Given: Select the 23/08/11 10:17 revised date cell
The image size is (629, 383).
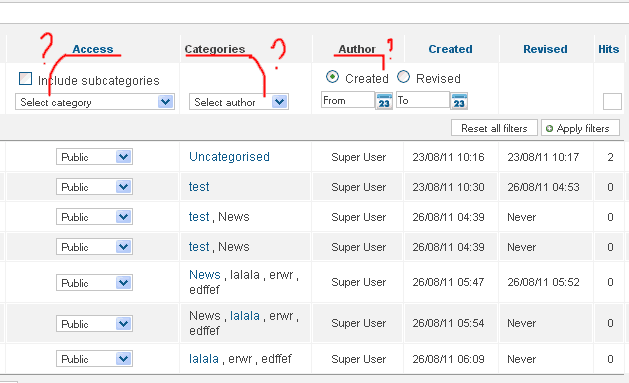Looking at the screenshot, I should coord(543,157).
